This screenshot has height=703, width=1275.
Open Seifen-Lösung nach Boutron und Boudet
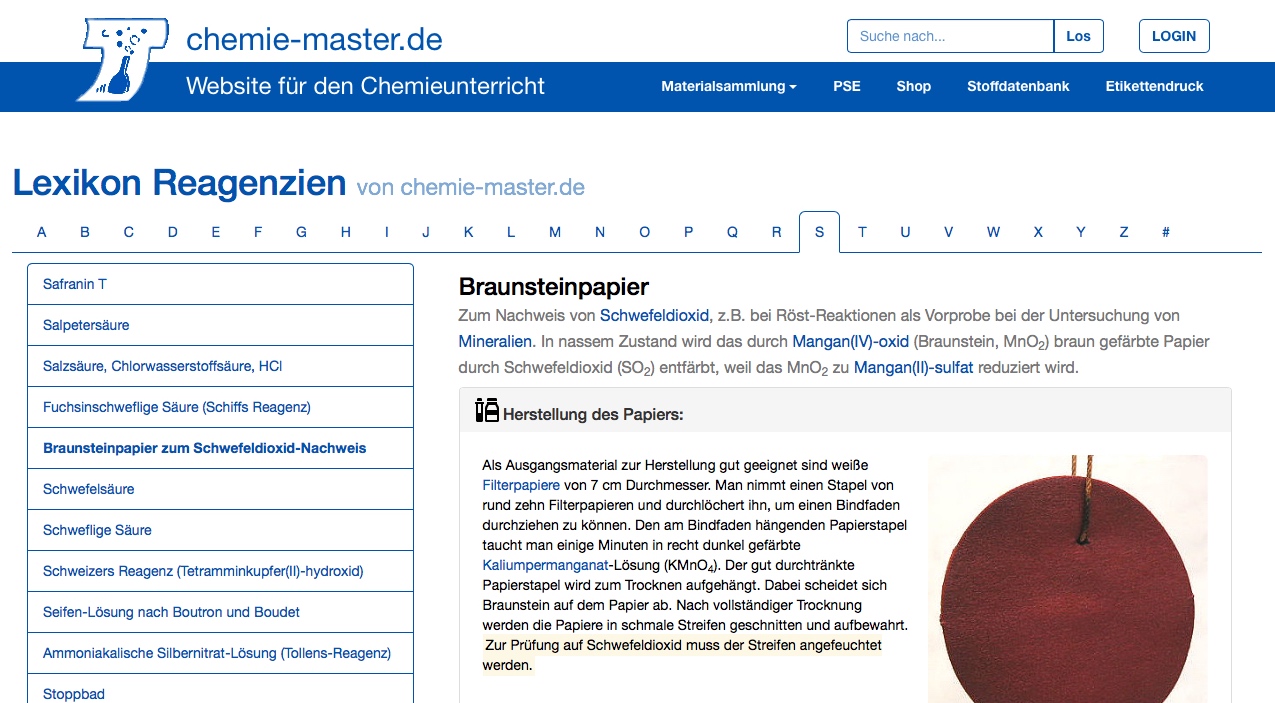pos(220,612)
